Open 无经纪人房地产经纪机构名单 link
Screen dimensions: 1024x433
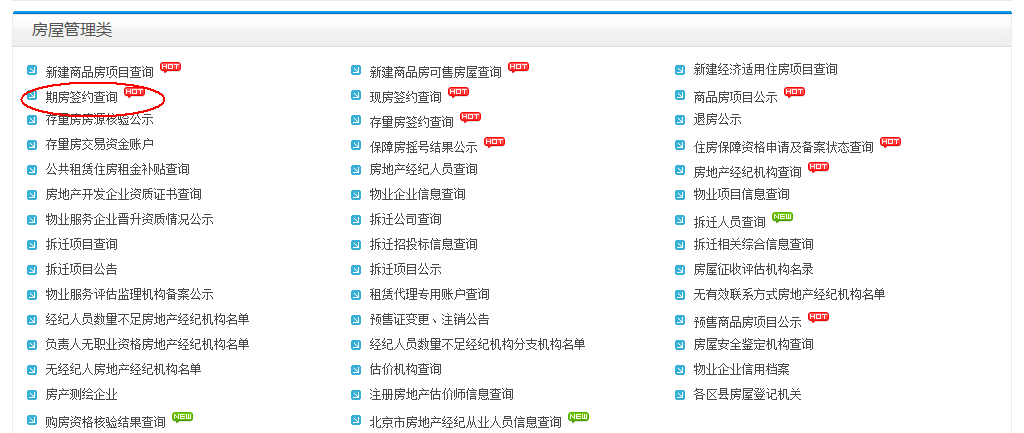pyautogui.click(x=123, y=370)
